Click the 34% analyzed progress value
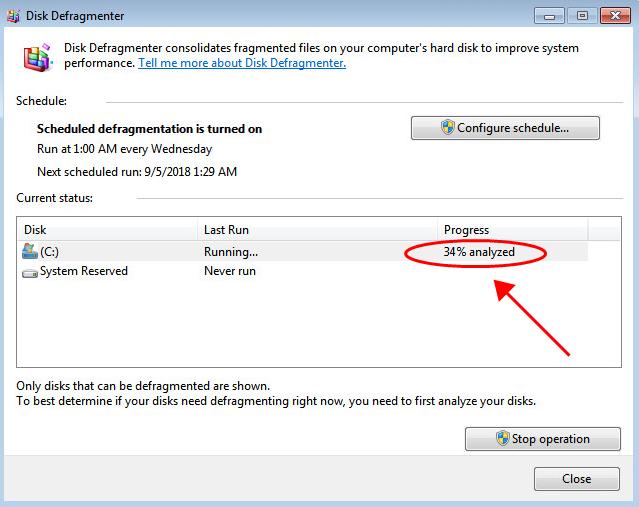 pyautogui.click(x=479, y=252)
